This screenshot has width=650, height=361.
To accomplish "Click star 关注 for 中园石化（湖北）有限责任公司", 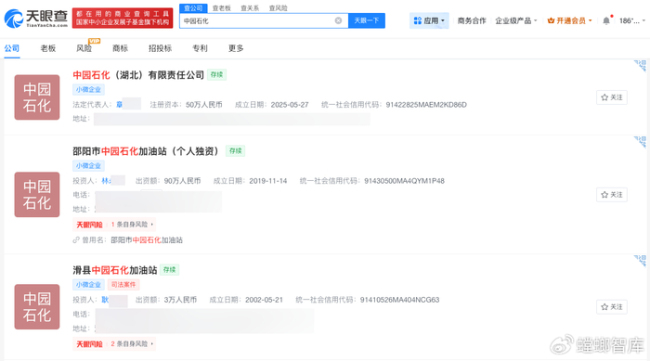I will 611,97.
